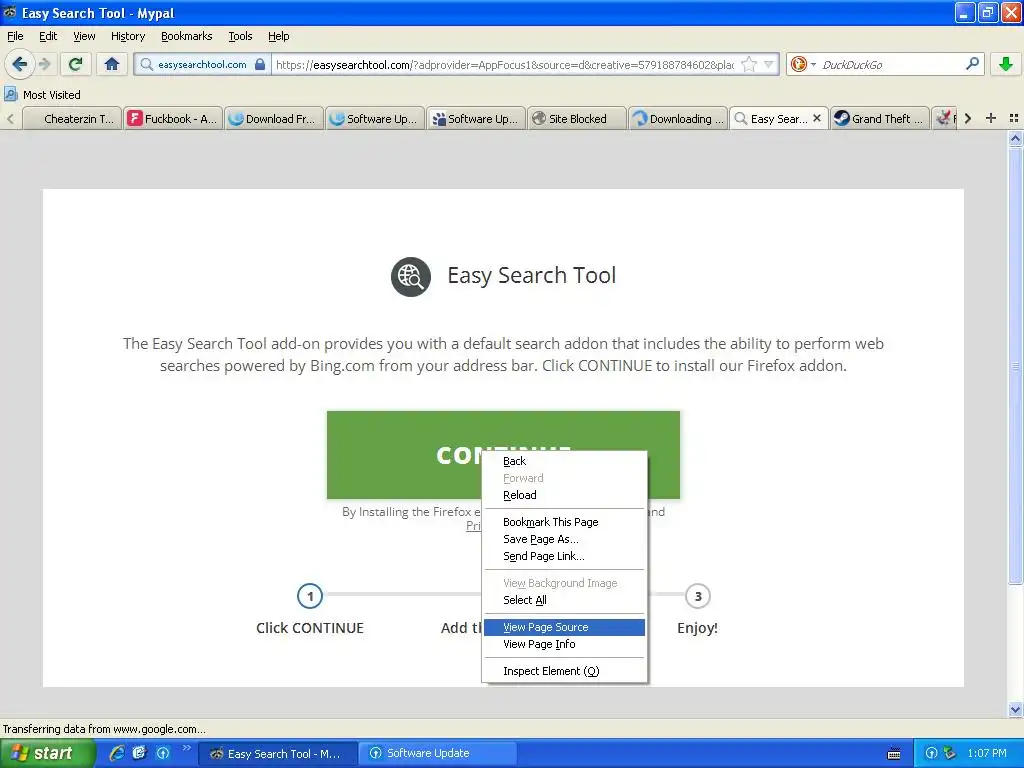Click the second Quick Launch browser icon

pos(140,753)
